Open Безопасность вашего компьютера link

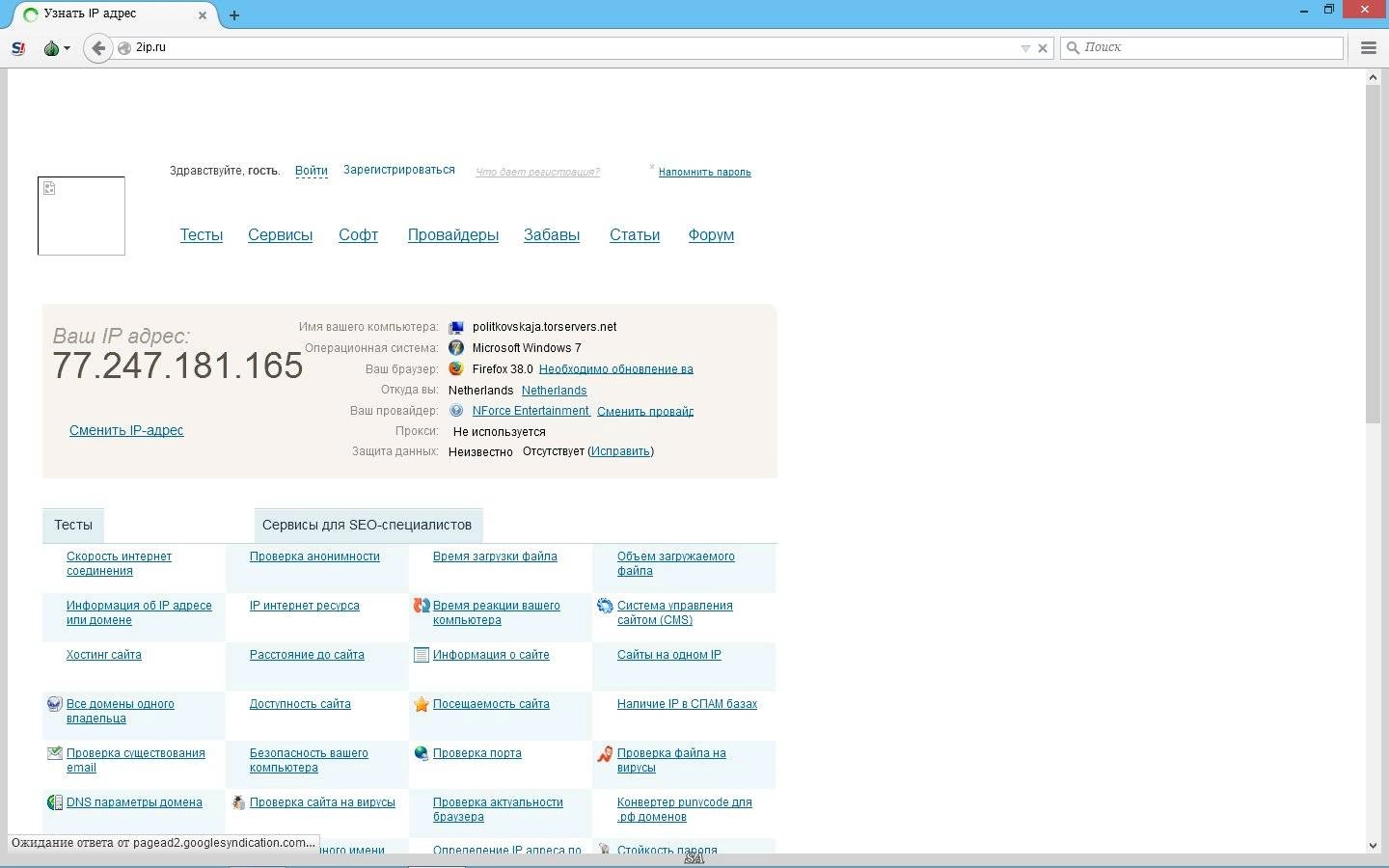pos(309,760)
